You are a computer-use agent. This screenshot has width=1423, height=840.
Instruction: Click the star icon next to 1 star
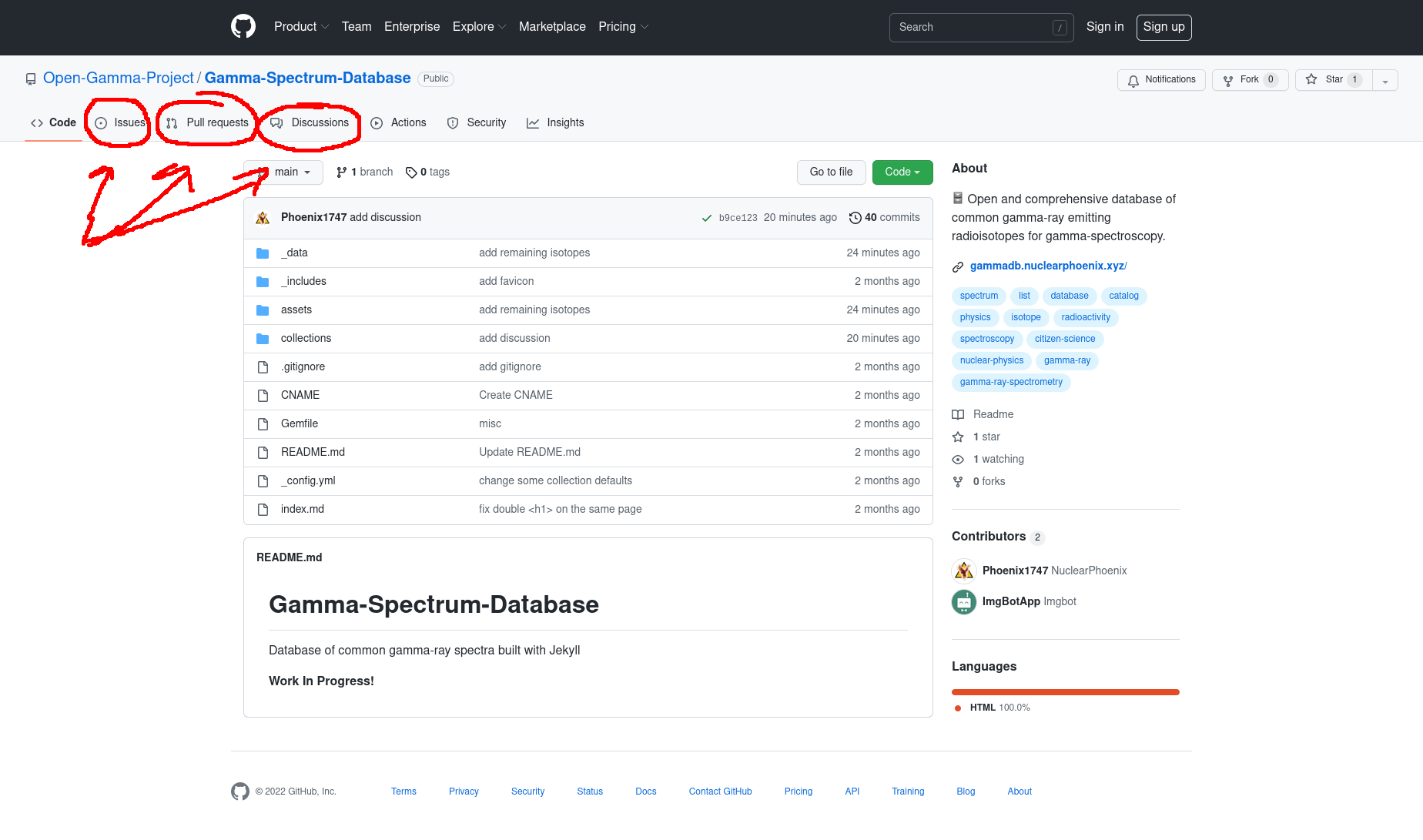coord(958,437)
